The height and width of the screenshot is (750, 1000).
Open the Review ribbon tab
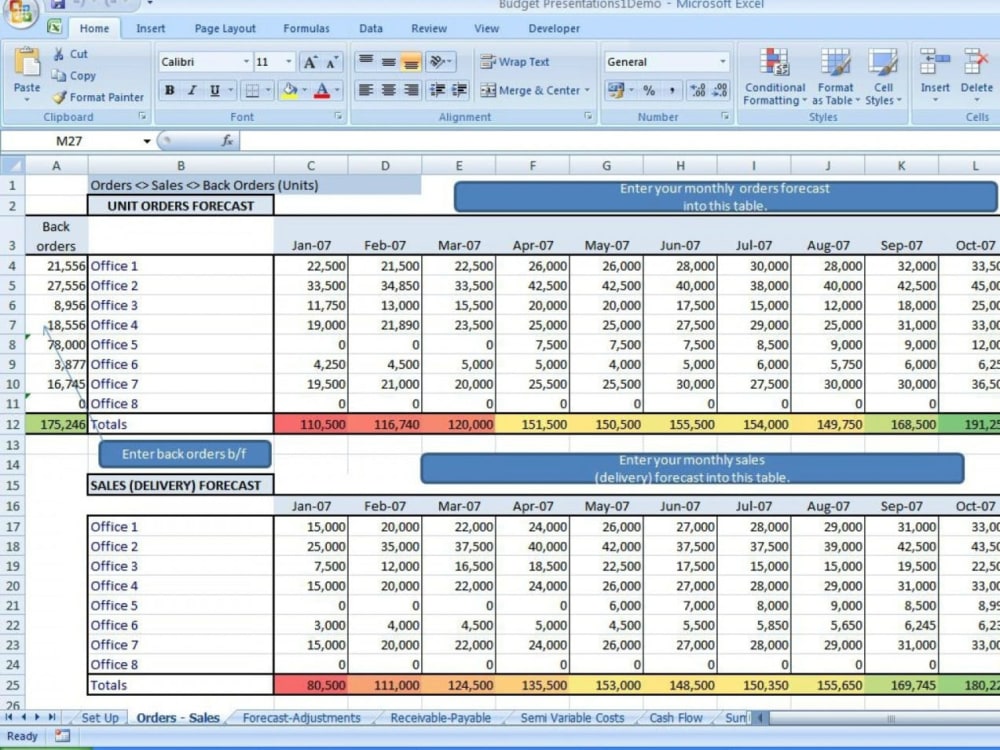click(x=429, y=29)
